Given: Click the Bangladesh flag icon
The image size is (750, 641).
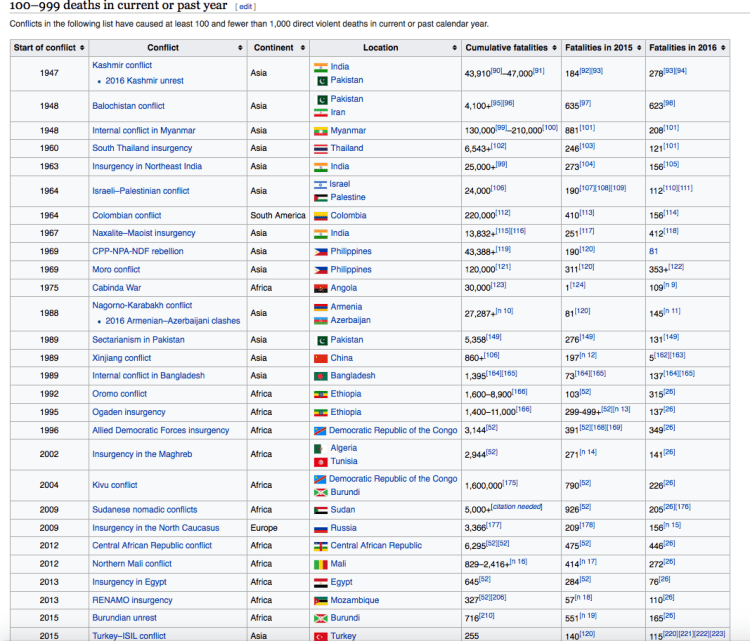Looking at the screenshot, I should click(x=321, y=375).
